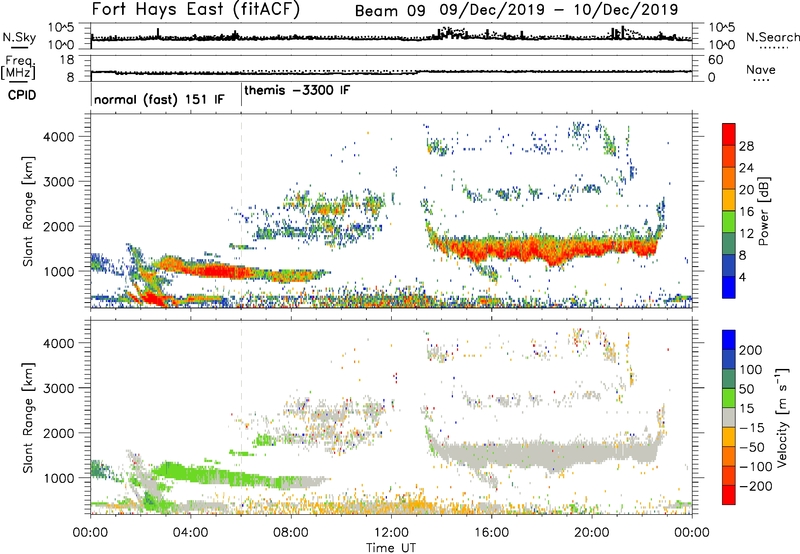800x554 pixels.
Task: Click the 'Time UT' axis label
Action: [x=391, y=547]
